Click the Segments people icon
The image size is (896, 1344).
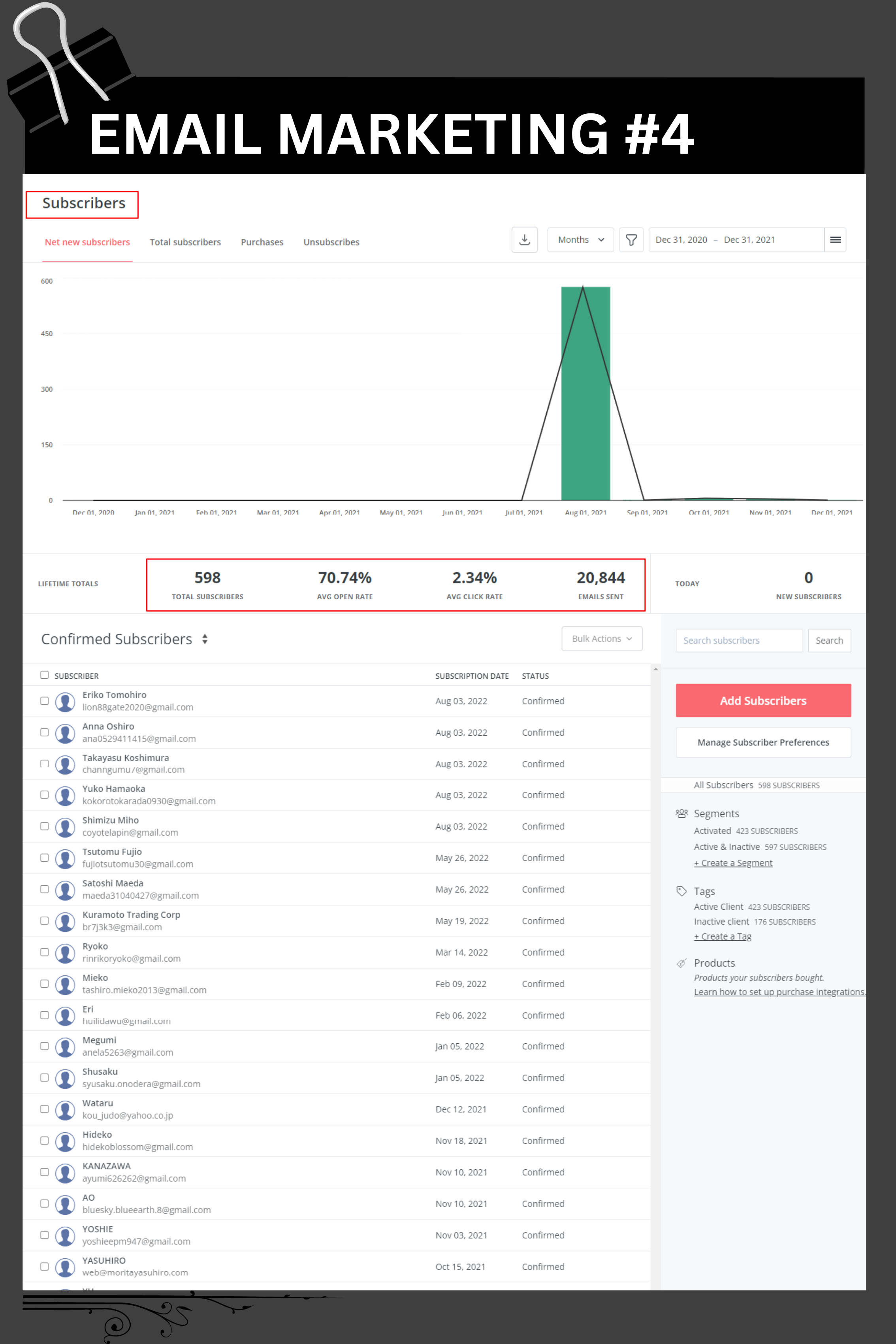click(681, 813)
